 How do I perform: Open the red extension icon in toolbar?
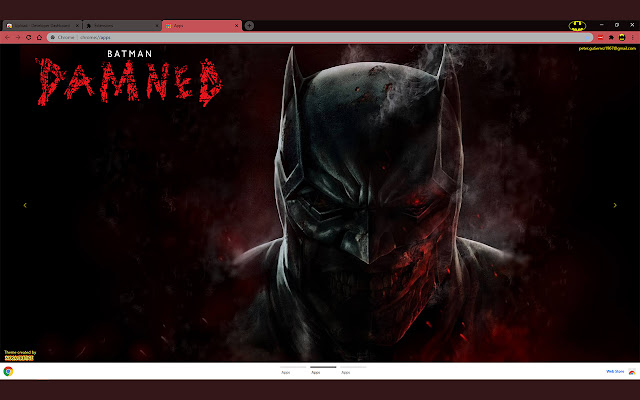click(600, 37)
